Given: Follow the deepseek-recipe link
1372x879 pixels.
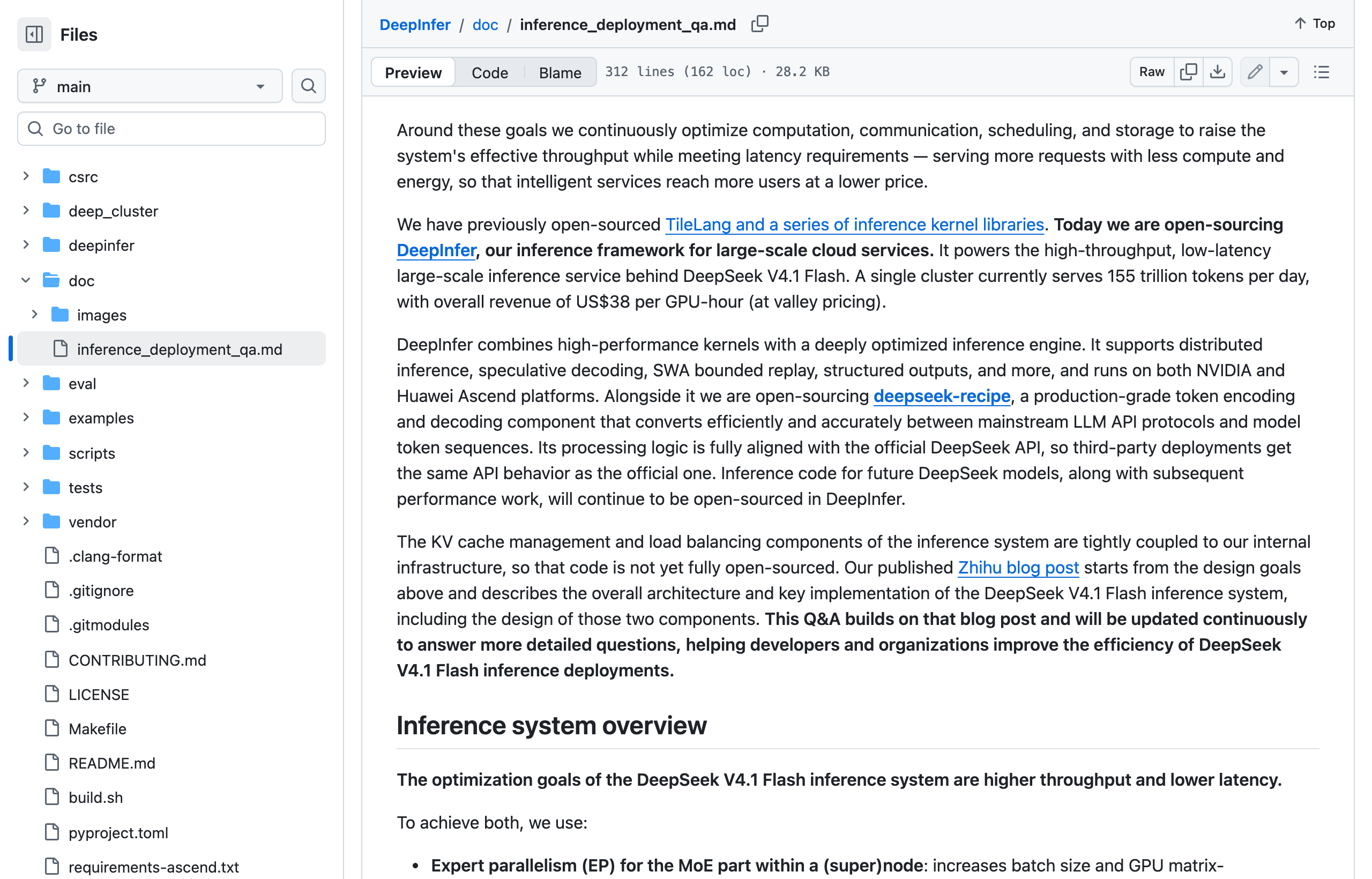Looking at the screenshot, I should (x=942, y=396).
